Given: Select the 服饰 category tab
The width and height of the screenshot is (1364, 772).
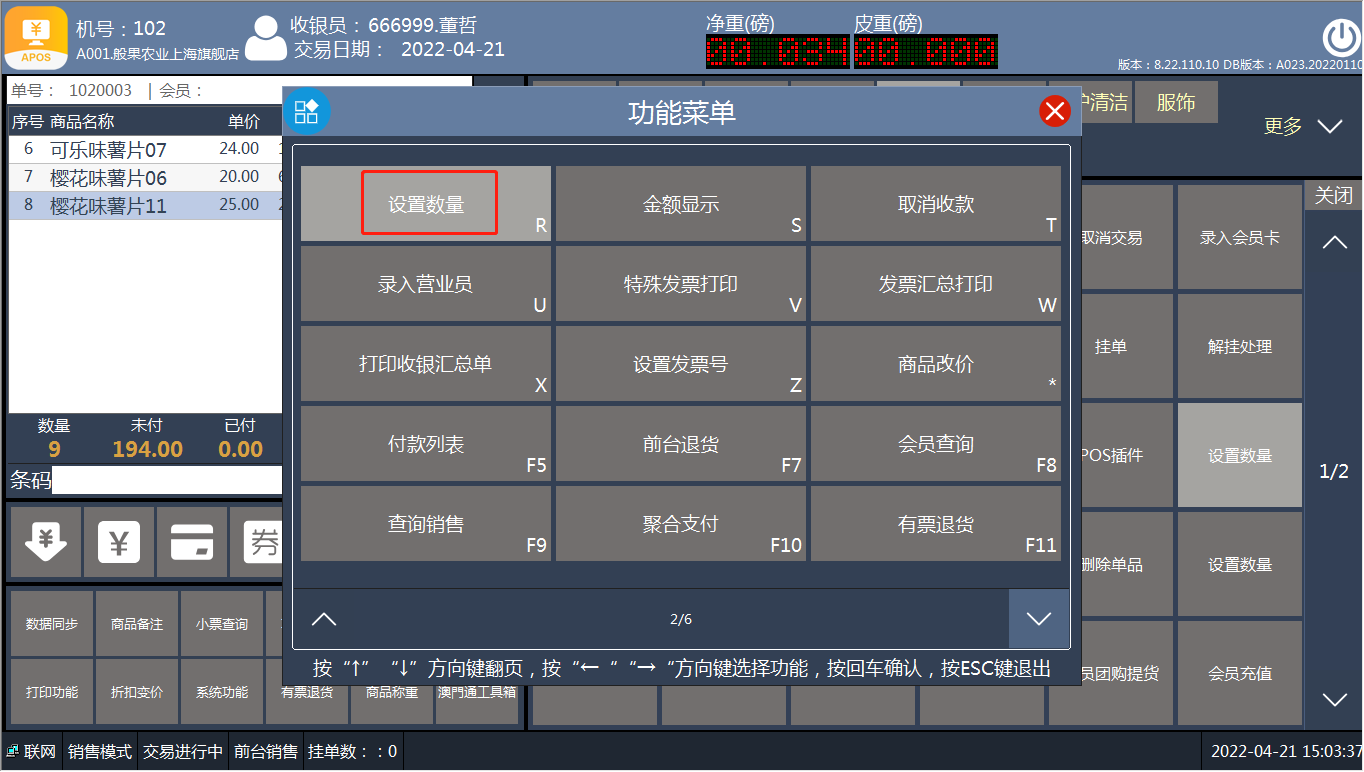Looking at the screenshot, I should click(1176, 102).
